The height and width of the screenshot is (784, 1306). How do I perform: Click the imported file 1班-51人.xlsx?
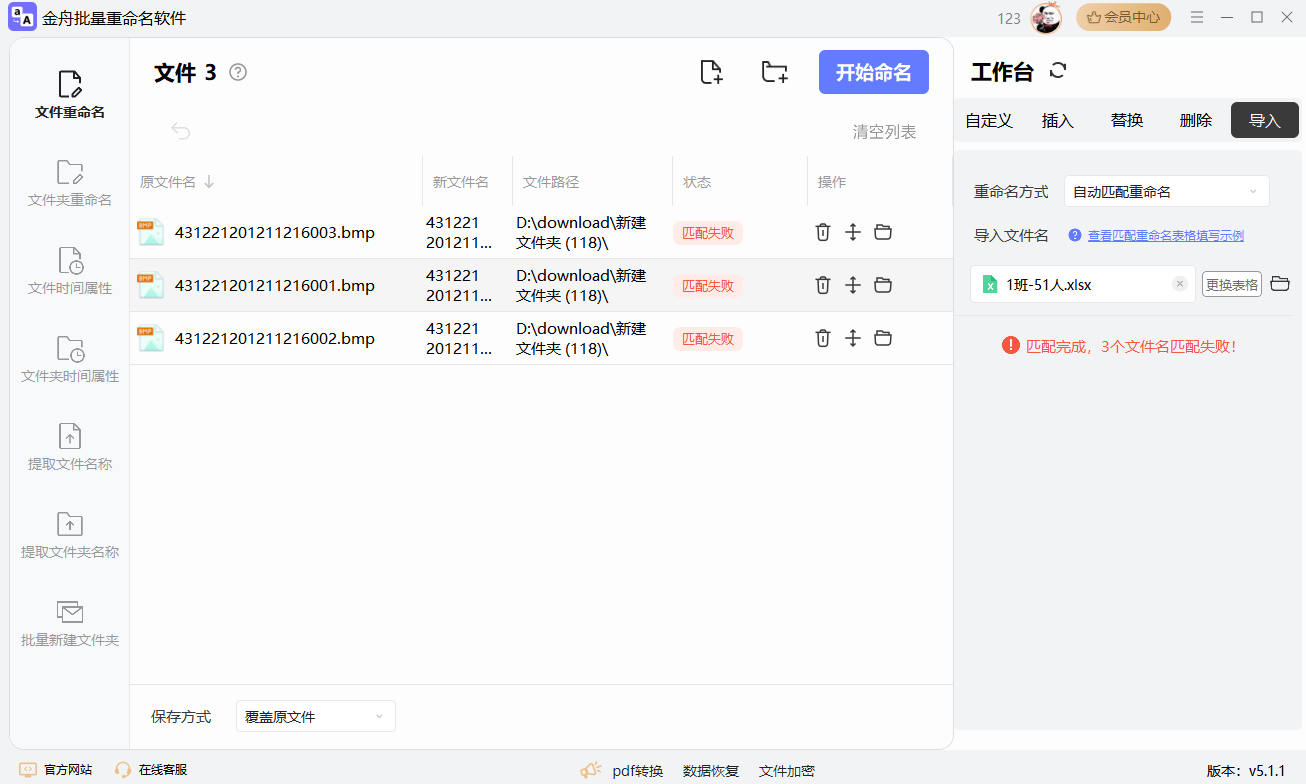pos(1083,284)
